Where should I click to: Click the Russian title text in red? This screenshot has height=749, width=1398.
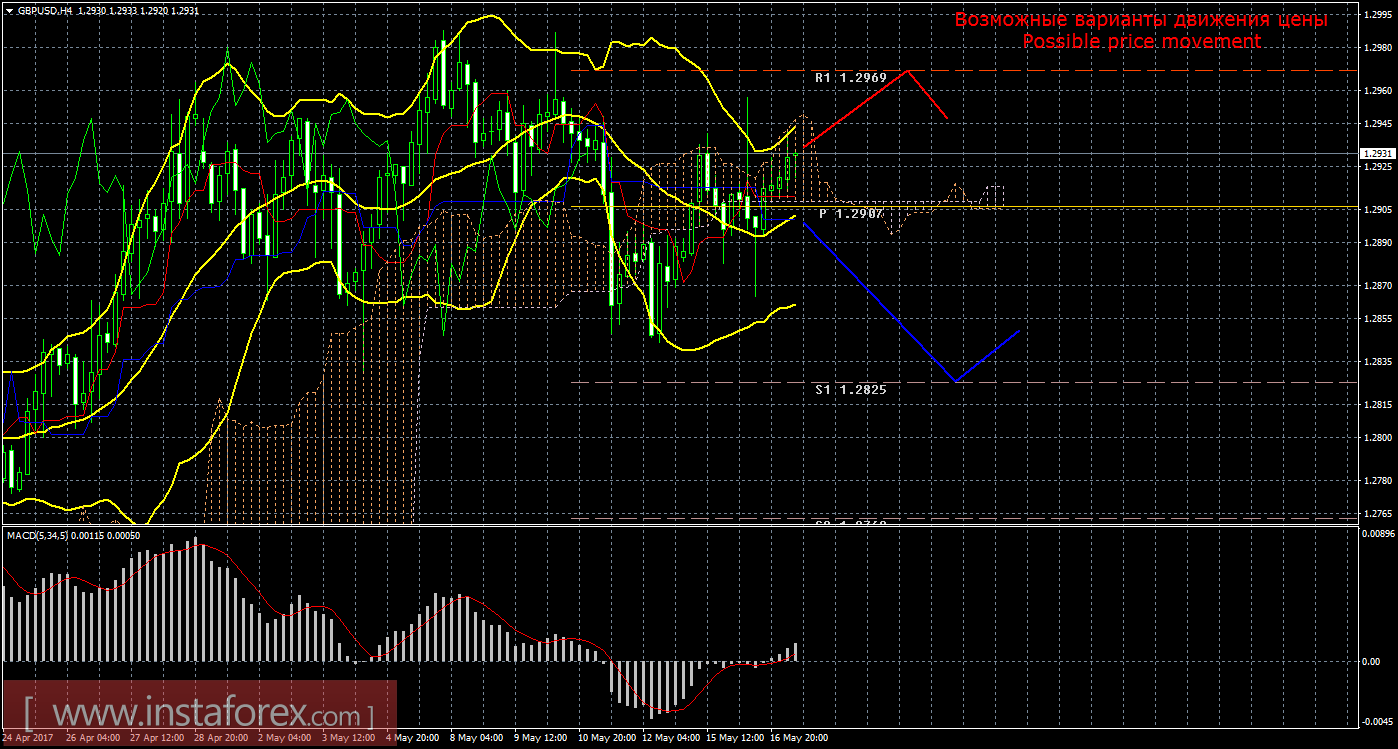[1141, 20]
